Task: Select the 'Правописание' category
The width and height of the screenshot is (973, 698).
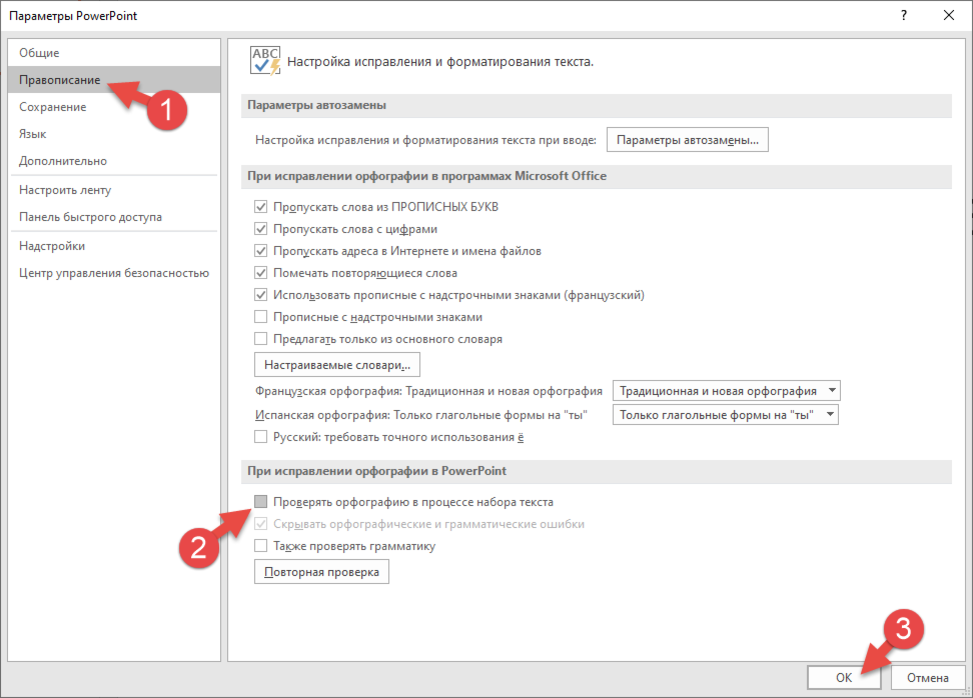Action: pyautogui.click(x=114, y=80)
